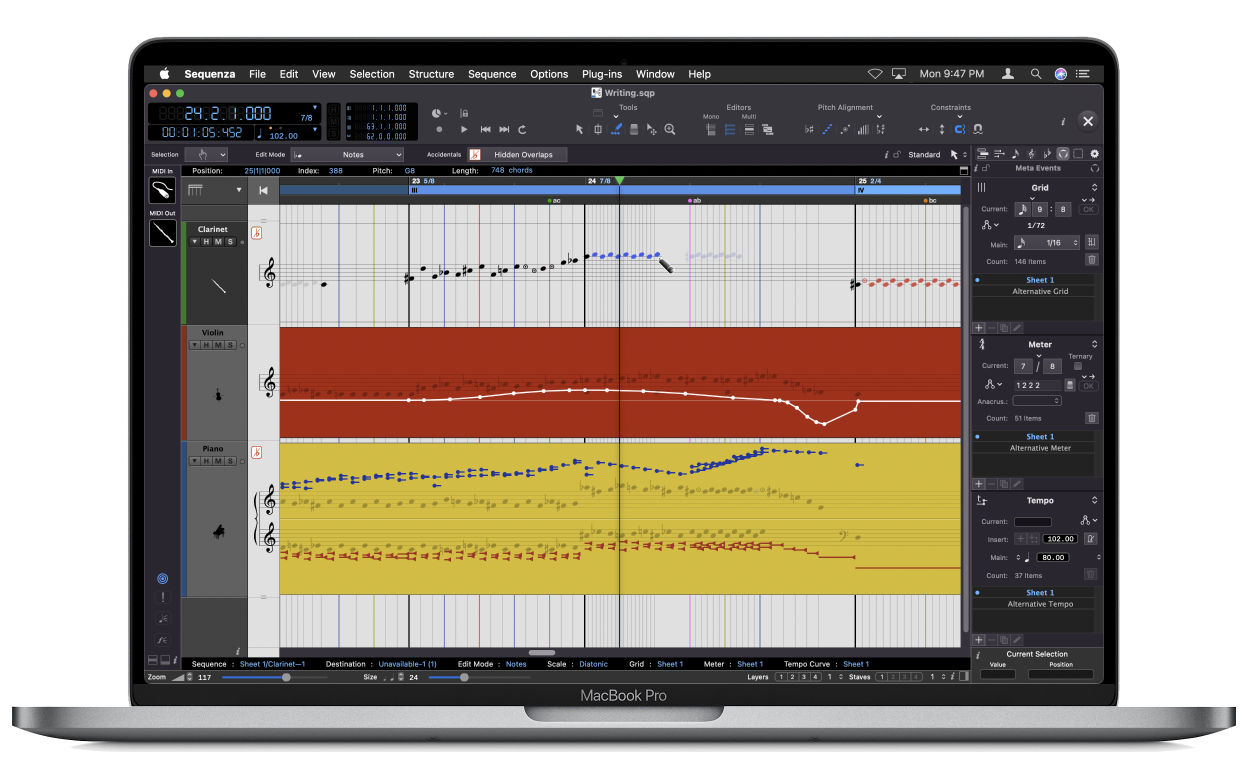
Task: Click the Violin instrument icon
Action: point(218,395)
